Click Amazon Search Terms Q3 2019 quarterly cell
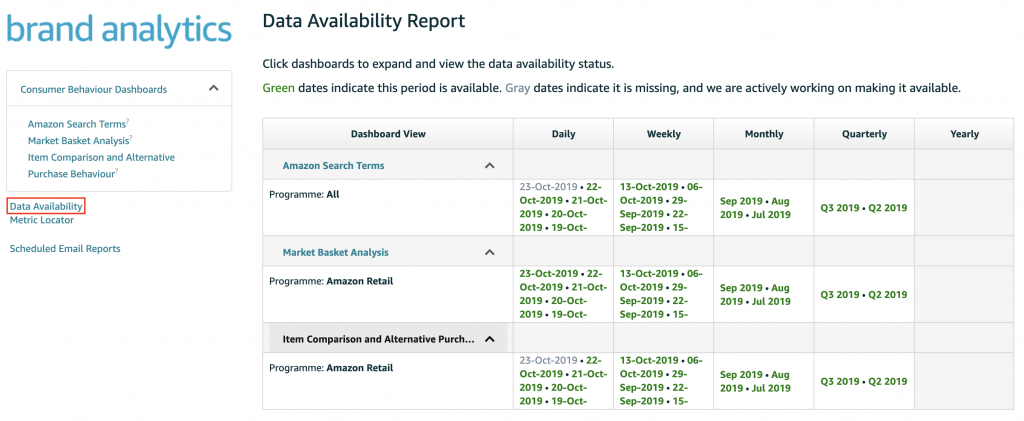This screenshot has height=421, width=1024. pos(864,208)
